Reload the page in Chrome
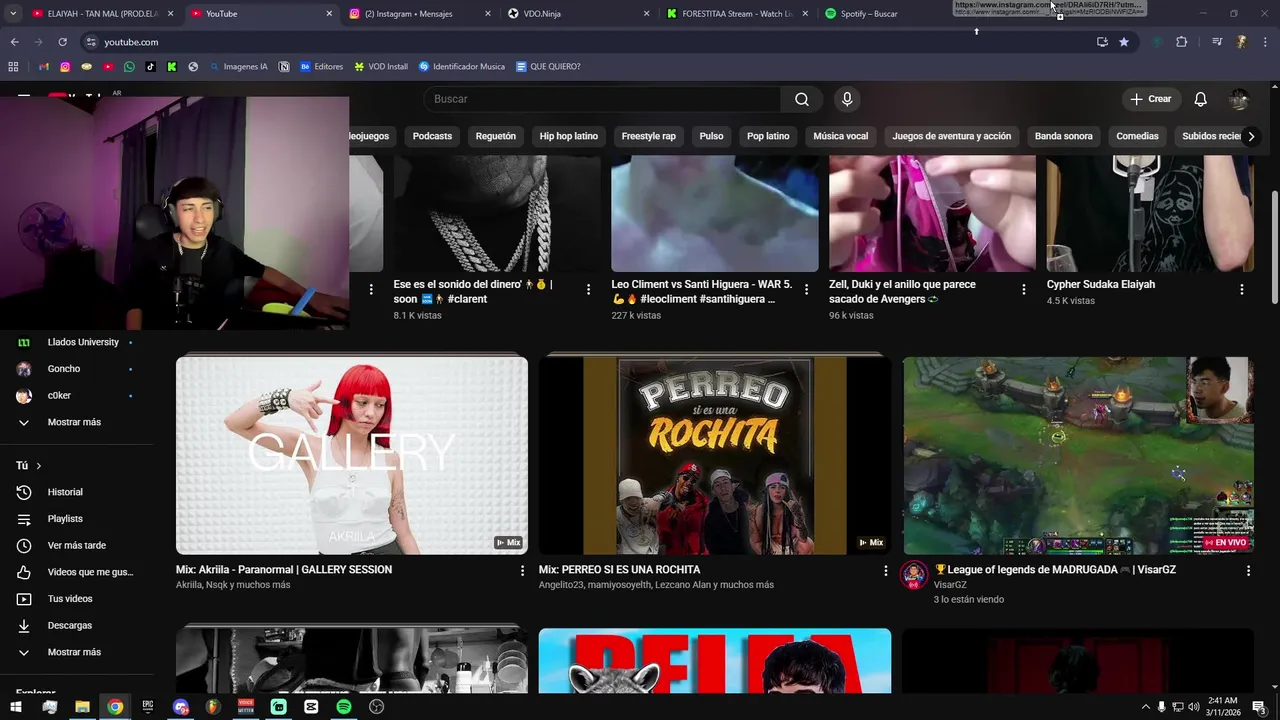This screenshot has height=720, width=1280. click(62, 42)
